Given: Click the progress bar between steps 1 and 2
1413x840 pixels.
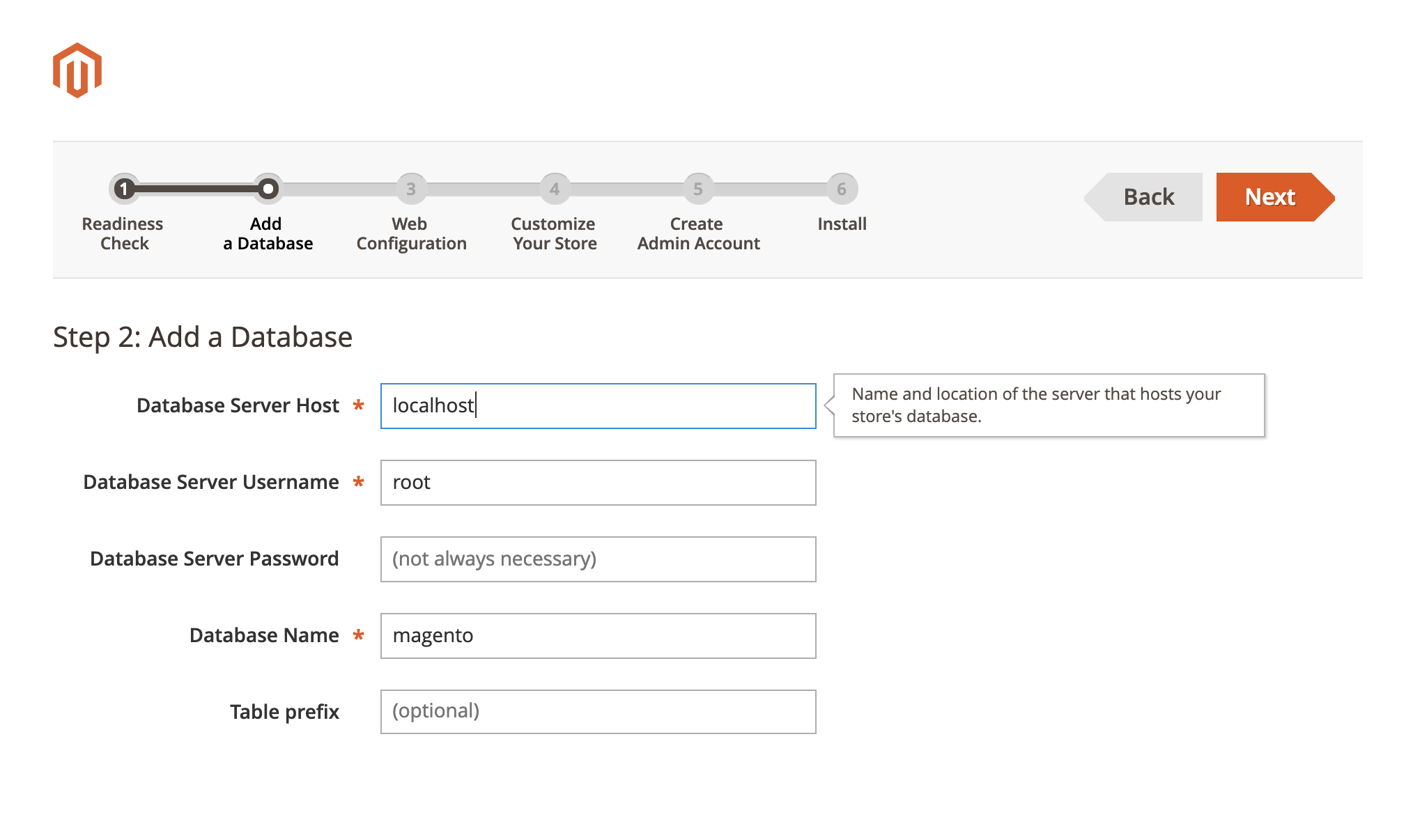Looking at the screenshot, I should [x=196, y=188].
